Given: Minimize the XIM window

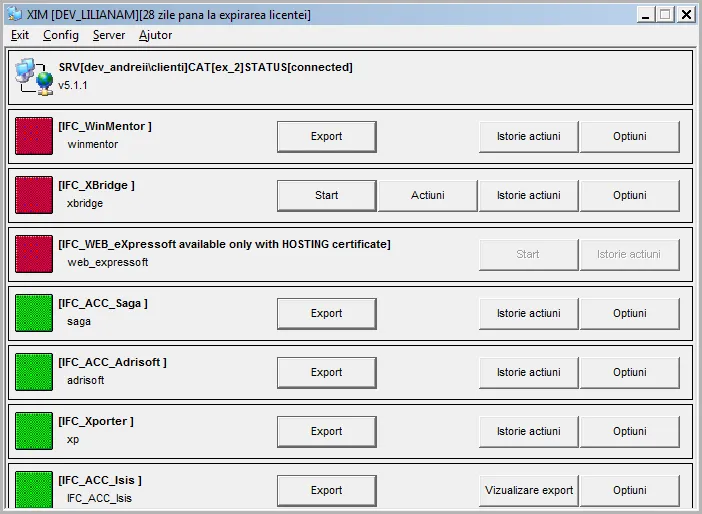Looking at the screenshot, I should point(645,15).
